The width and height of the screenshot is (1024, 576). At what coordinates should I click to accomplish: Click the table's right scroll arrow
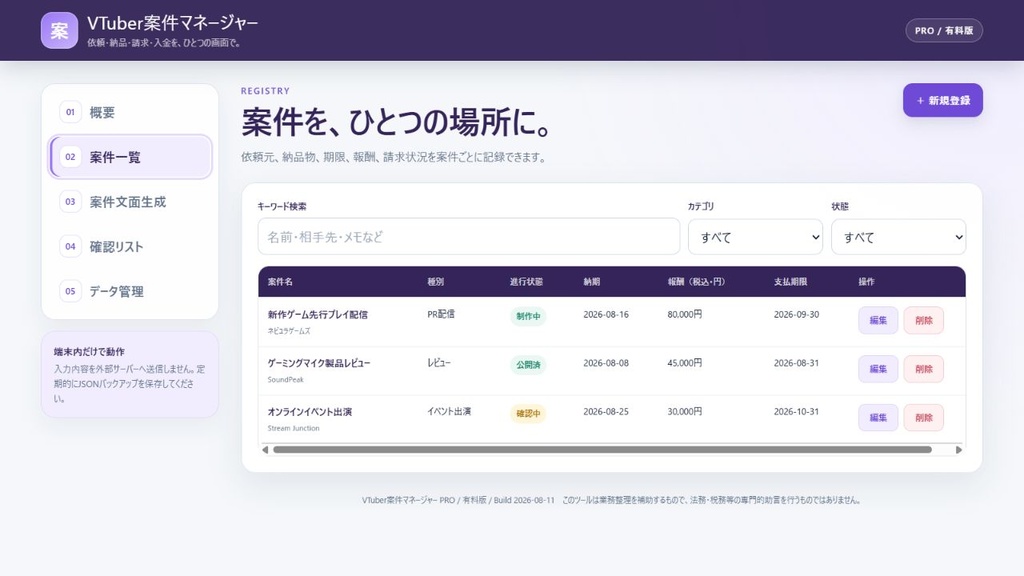click(x=959, y=449)
